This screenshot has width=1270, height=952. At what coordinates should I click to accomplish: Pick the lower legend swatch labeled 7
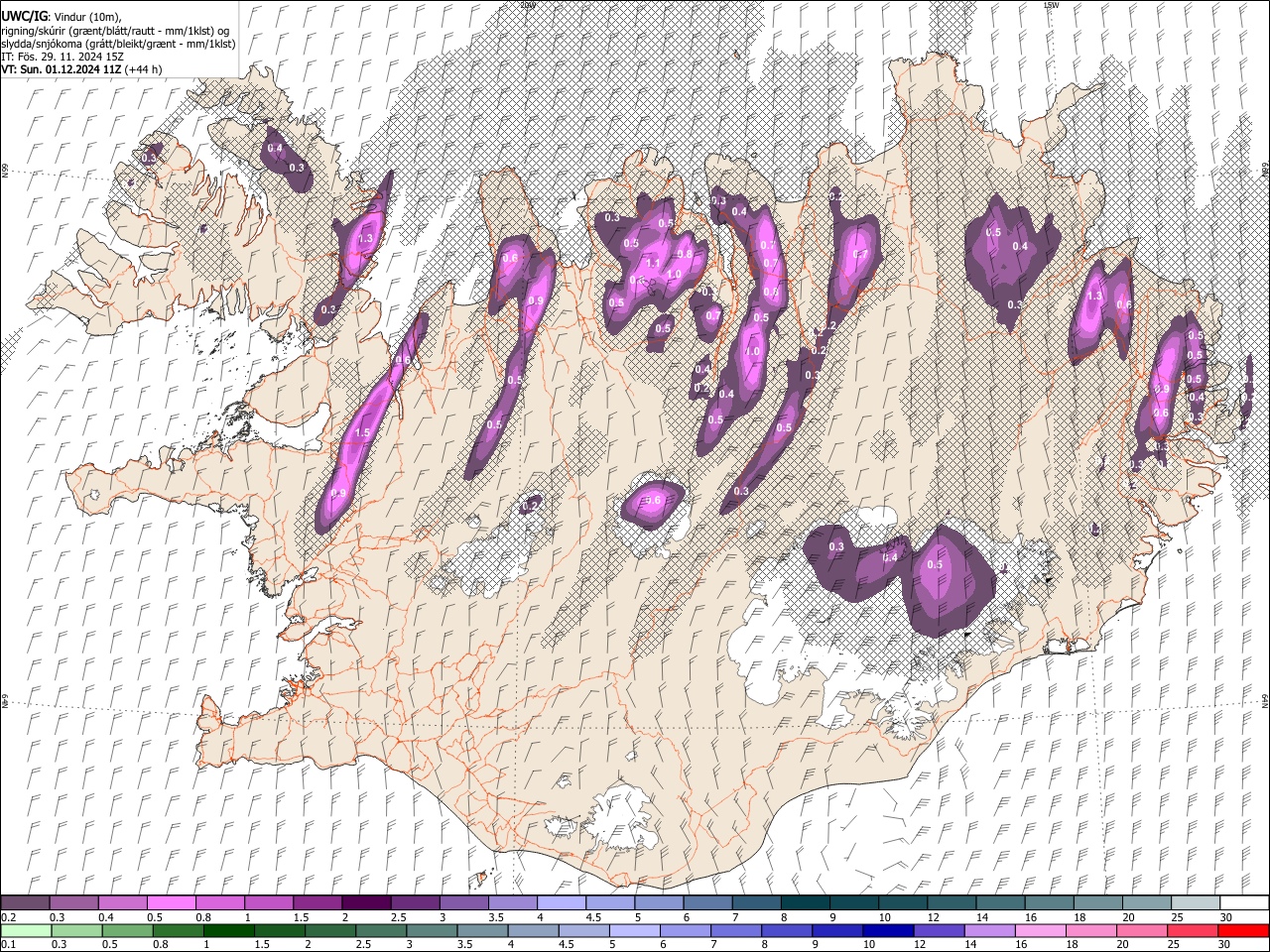tap(735, 930)
